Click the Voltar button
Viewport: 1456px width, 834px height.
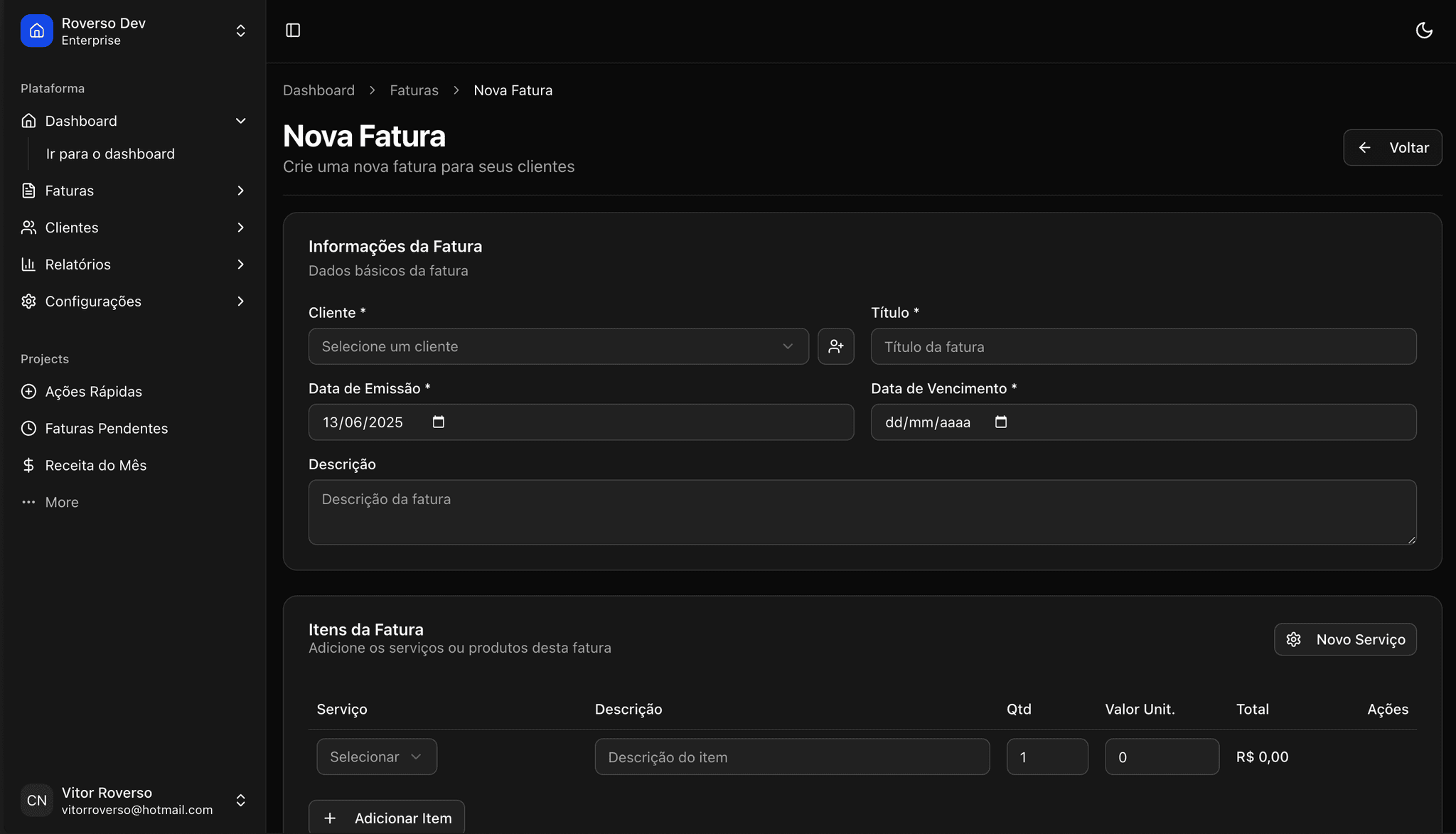pos(1392,148)
